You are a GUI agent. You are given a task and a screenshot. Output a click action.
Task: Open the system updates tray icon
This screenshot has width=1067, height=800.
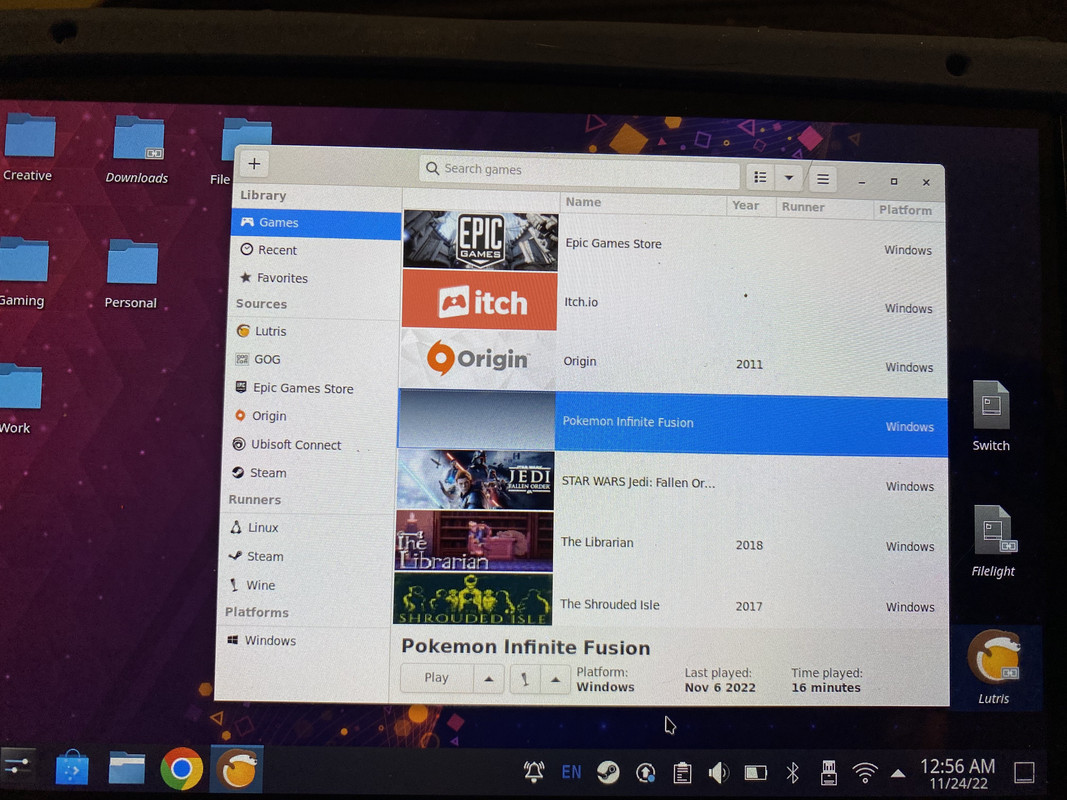click(645, 773)
